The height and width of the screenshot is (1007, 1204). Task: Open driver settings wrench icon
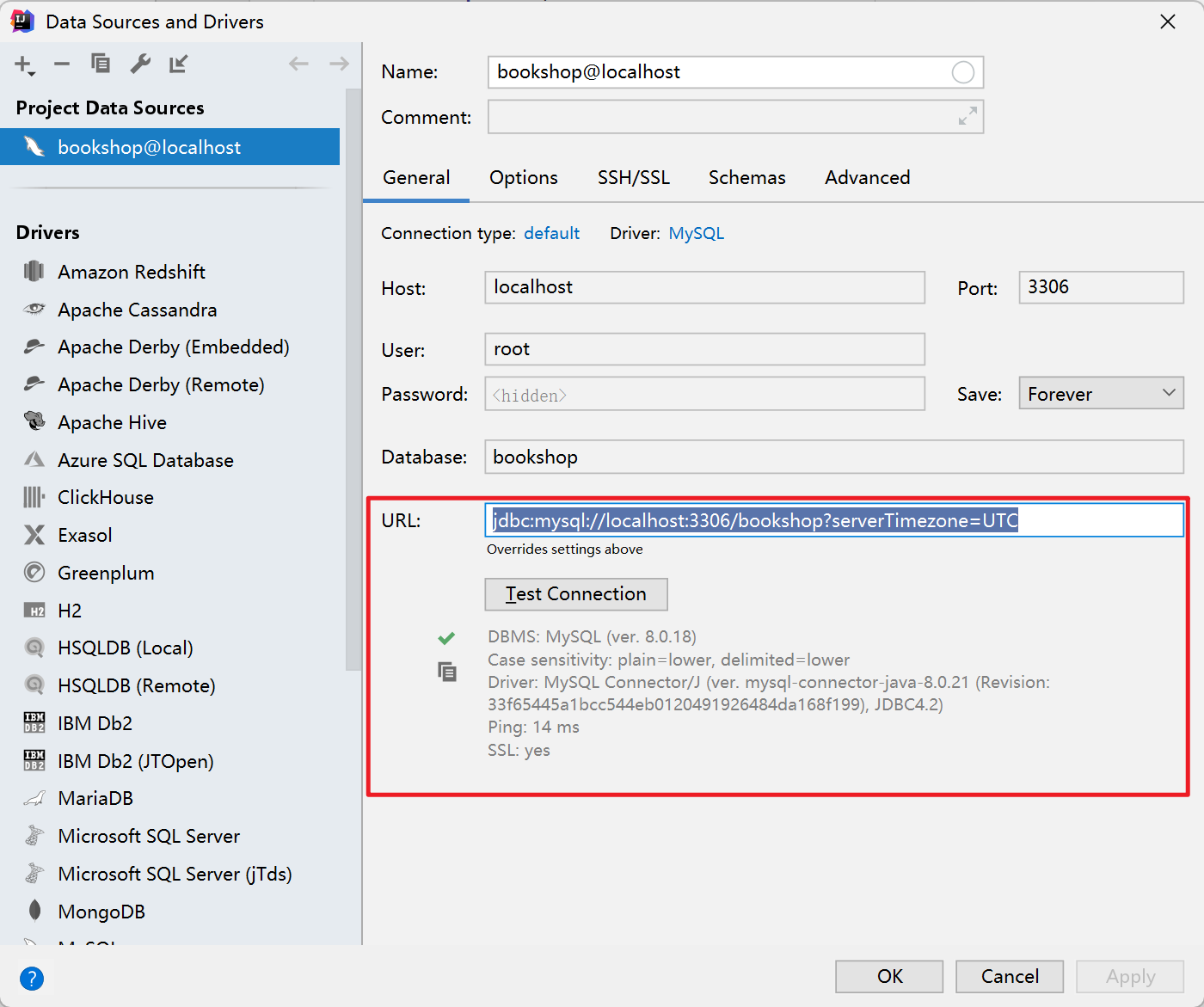click(140, 64)
